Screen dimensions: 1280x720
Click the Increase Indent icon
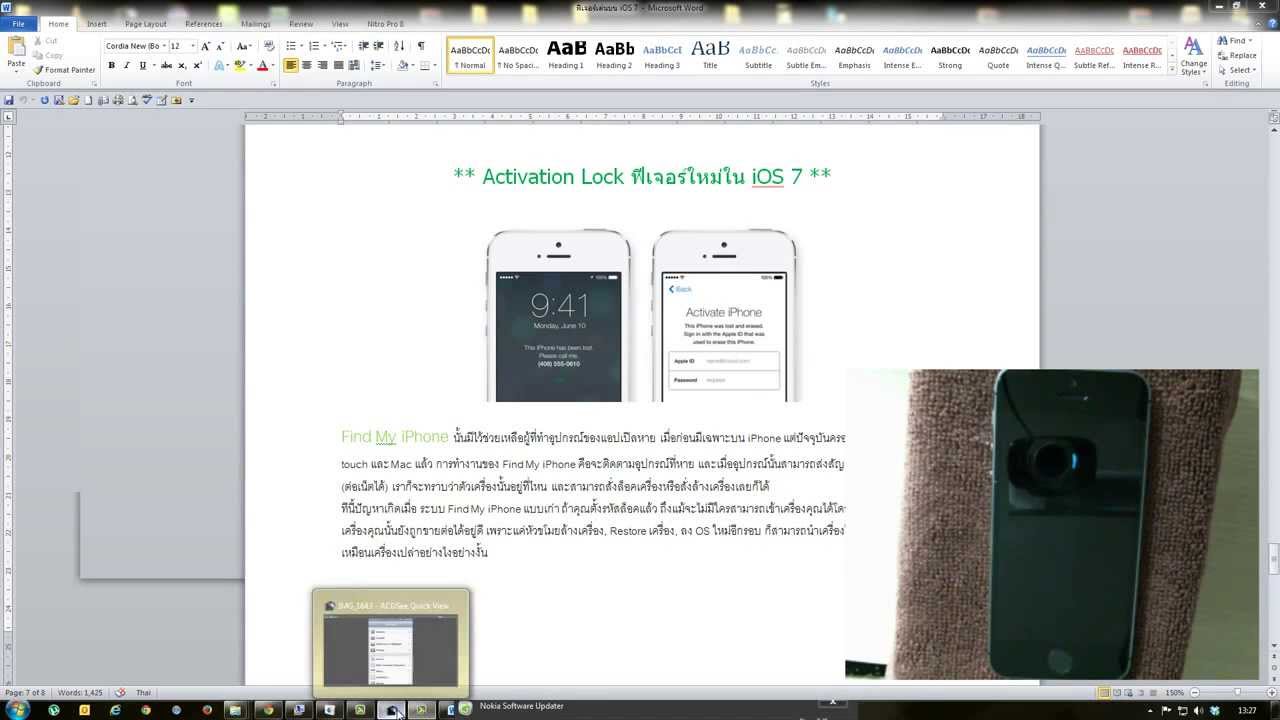coord(379,46)
